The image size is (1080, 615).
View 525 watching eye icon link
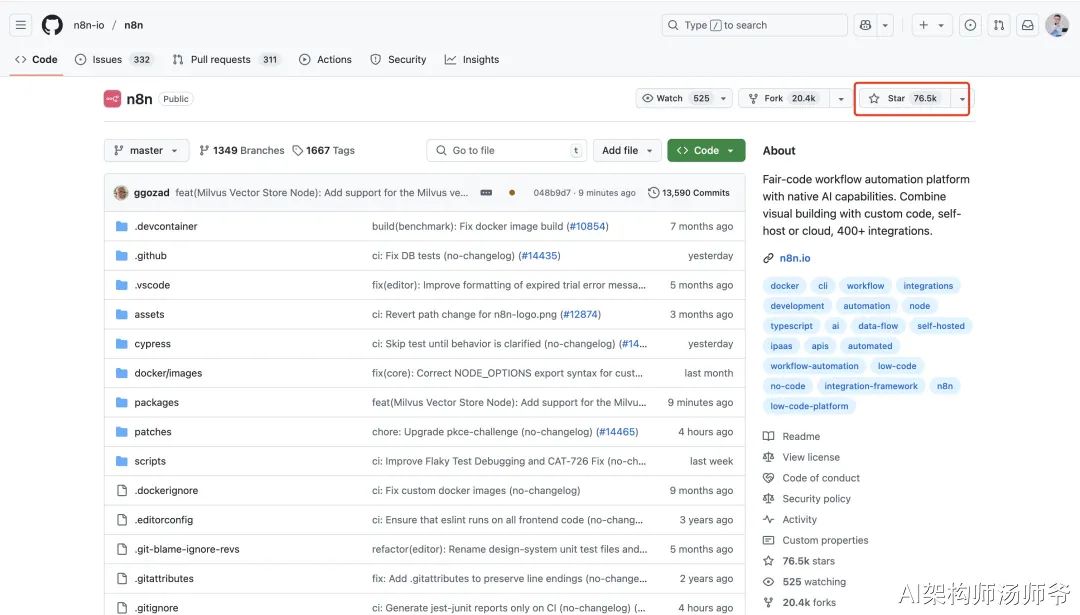769,582
